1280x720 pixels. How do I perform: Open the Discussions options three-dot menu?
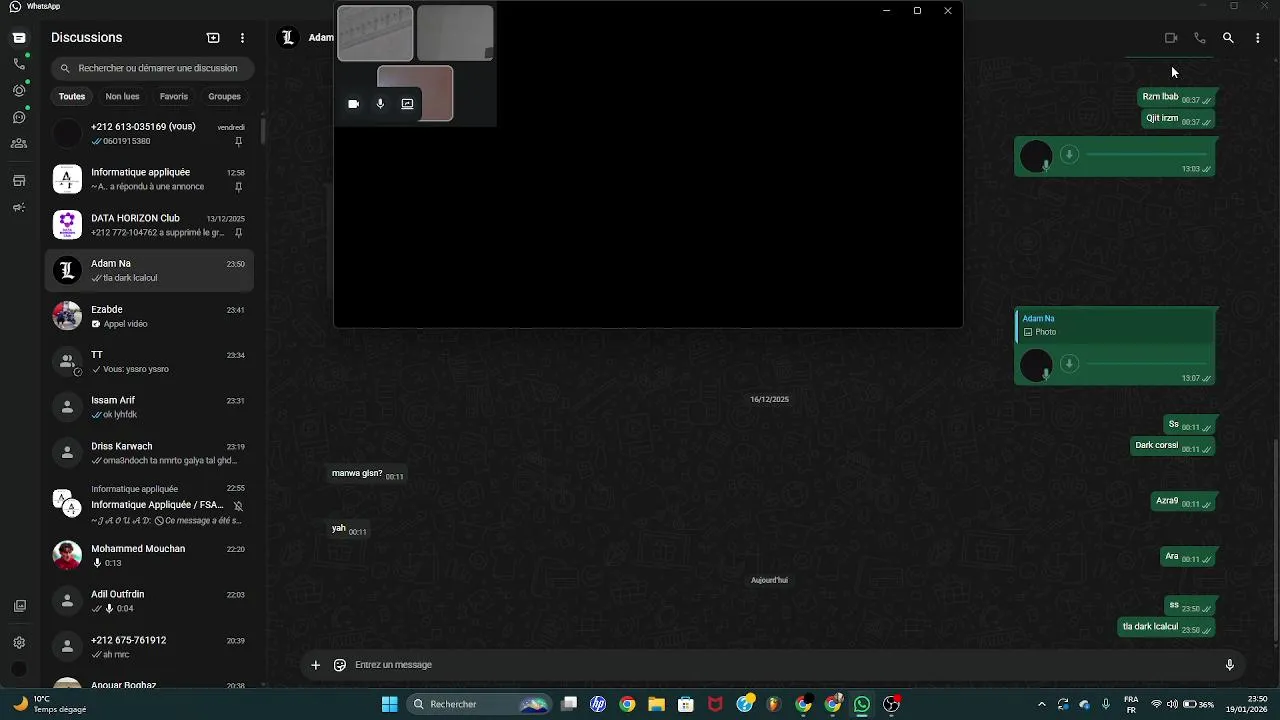pyautogui.click(x=242, y=38)
